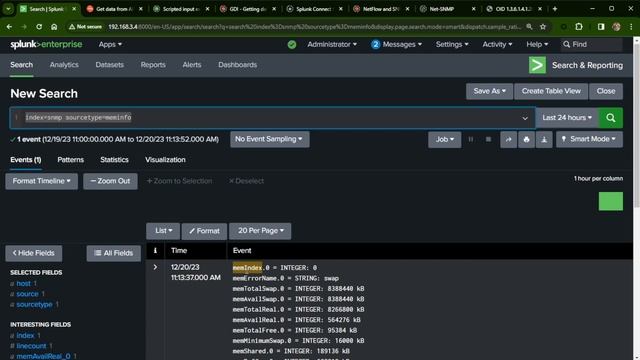Open Activity menu
Screen dimensions: 640x360
pos(497,44)
